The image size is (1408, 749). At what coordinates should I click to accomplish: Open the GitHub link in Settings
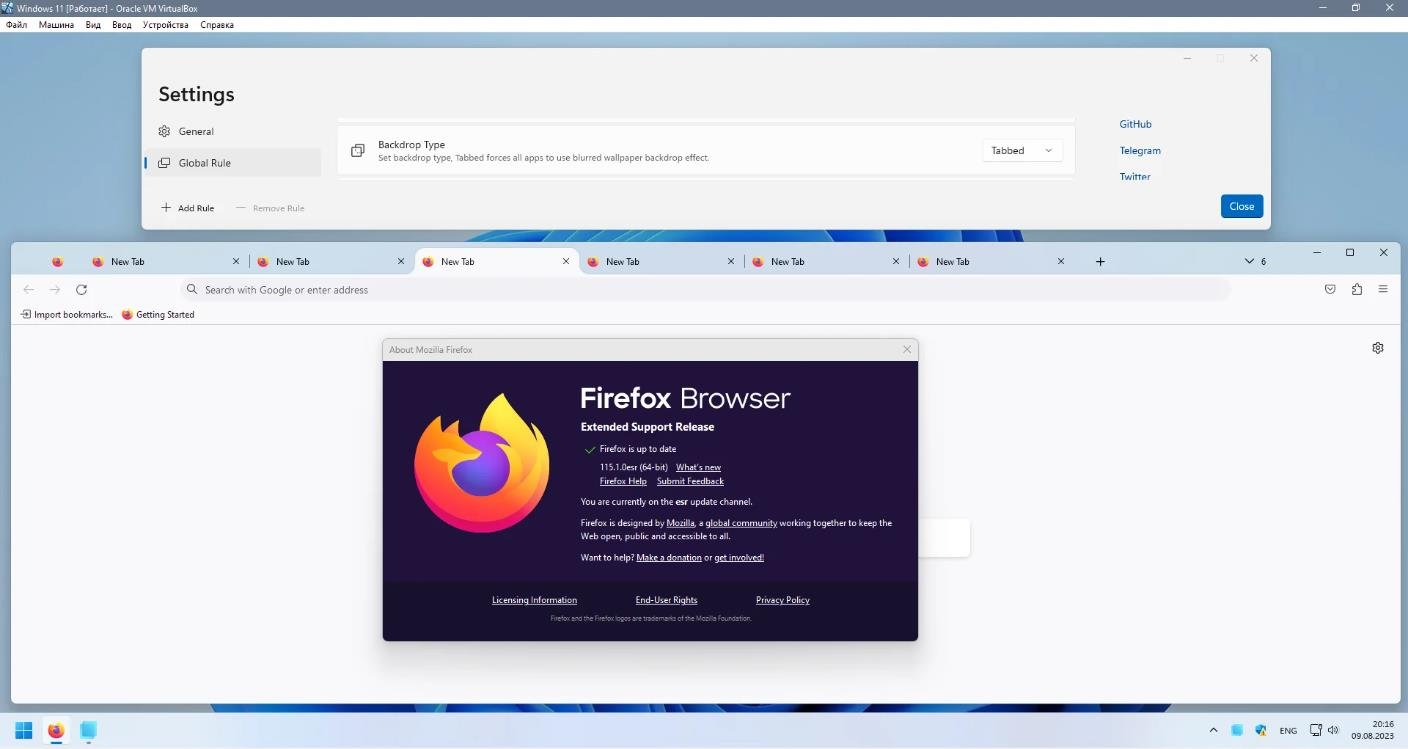pyautogui.click(x=1135, y=124)
